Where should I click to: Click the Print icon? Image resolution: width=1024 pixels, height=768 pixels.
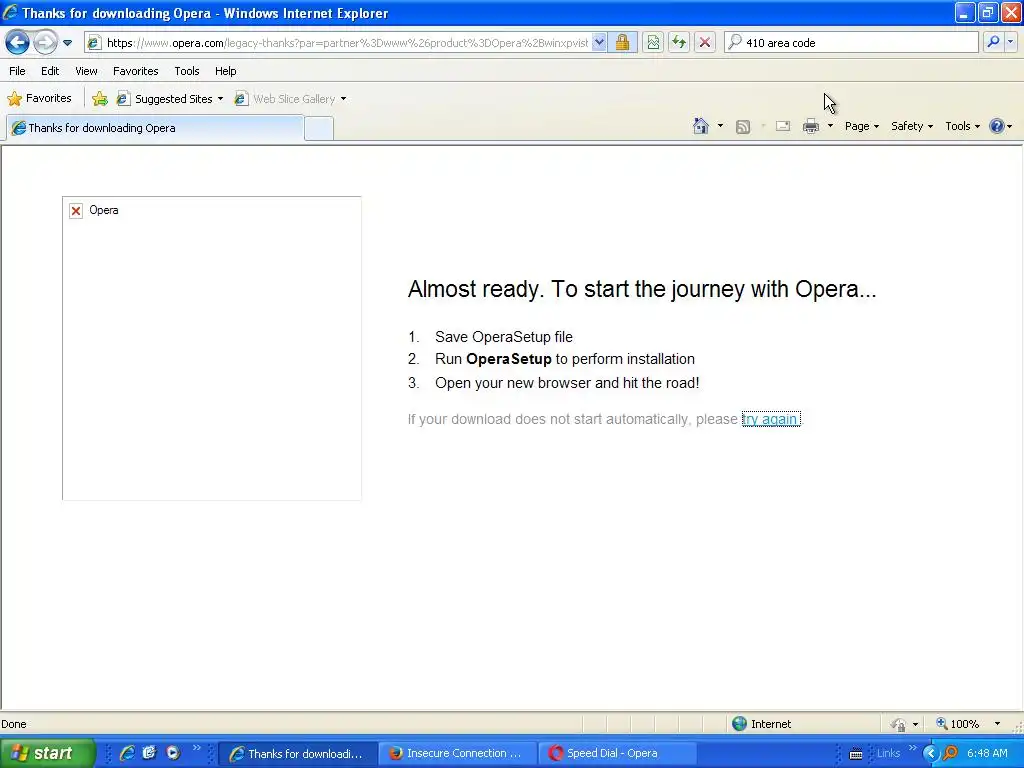(811, 126)
